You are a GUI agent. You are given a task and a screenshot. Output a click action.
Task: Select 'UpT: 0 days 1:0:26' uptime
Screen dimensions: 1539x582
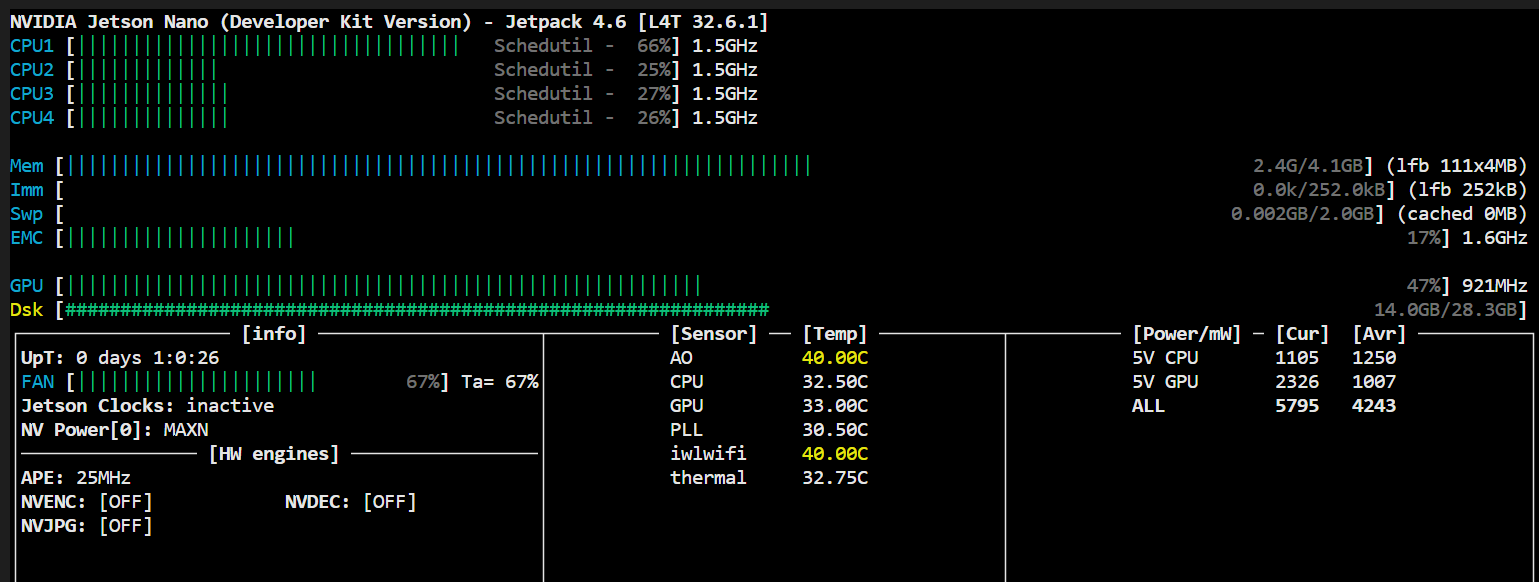(120, 358)
